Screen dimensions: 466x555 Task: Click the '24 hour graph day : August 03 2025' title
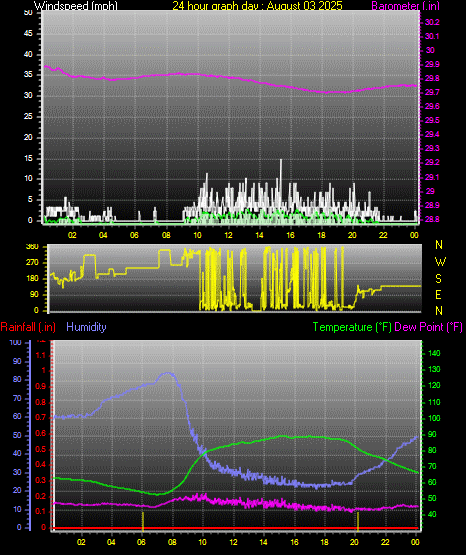point(257,6)
